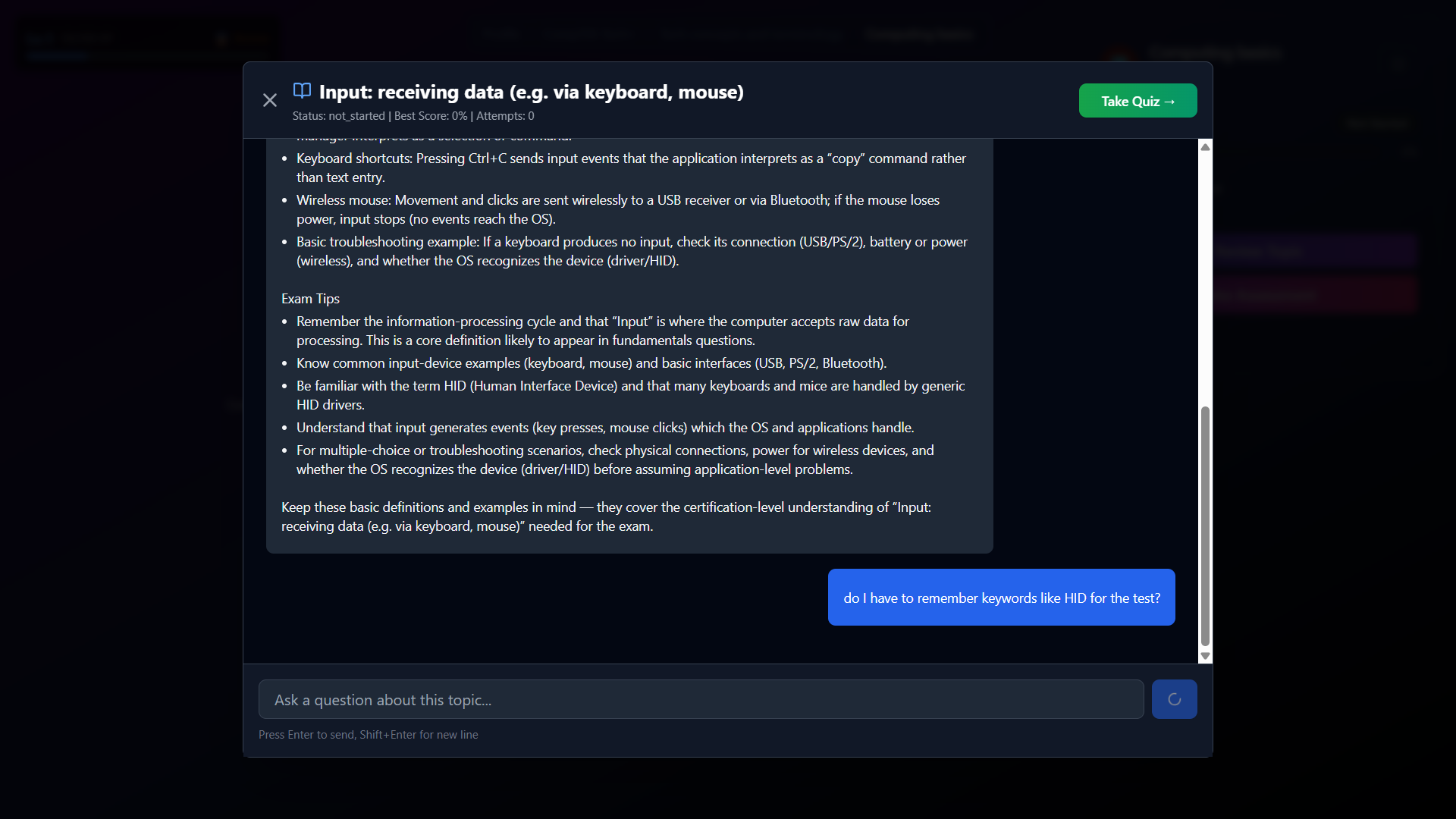Viewport: 1456px width, 819px height.
Task: Click the chat scrollbar thumb
Action: (1205, 525)
